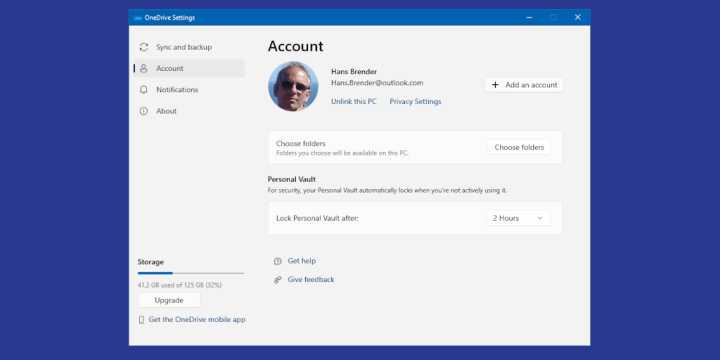Go to the About section

[x=189, y=111]
